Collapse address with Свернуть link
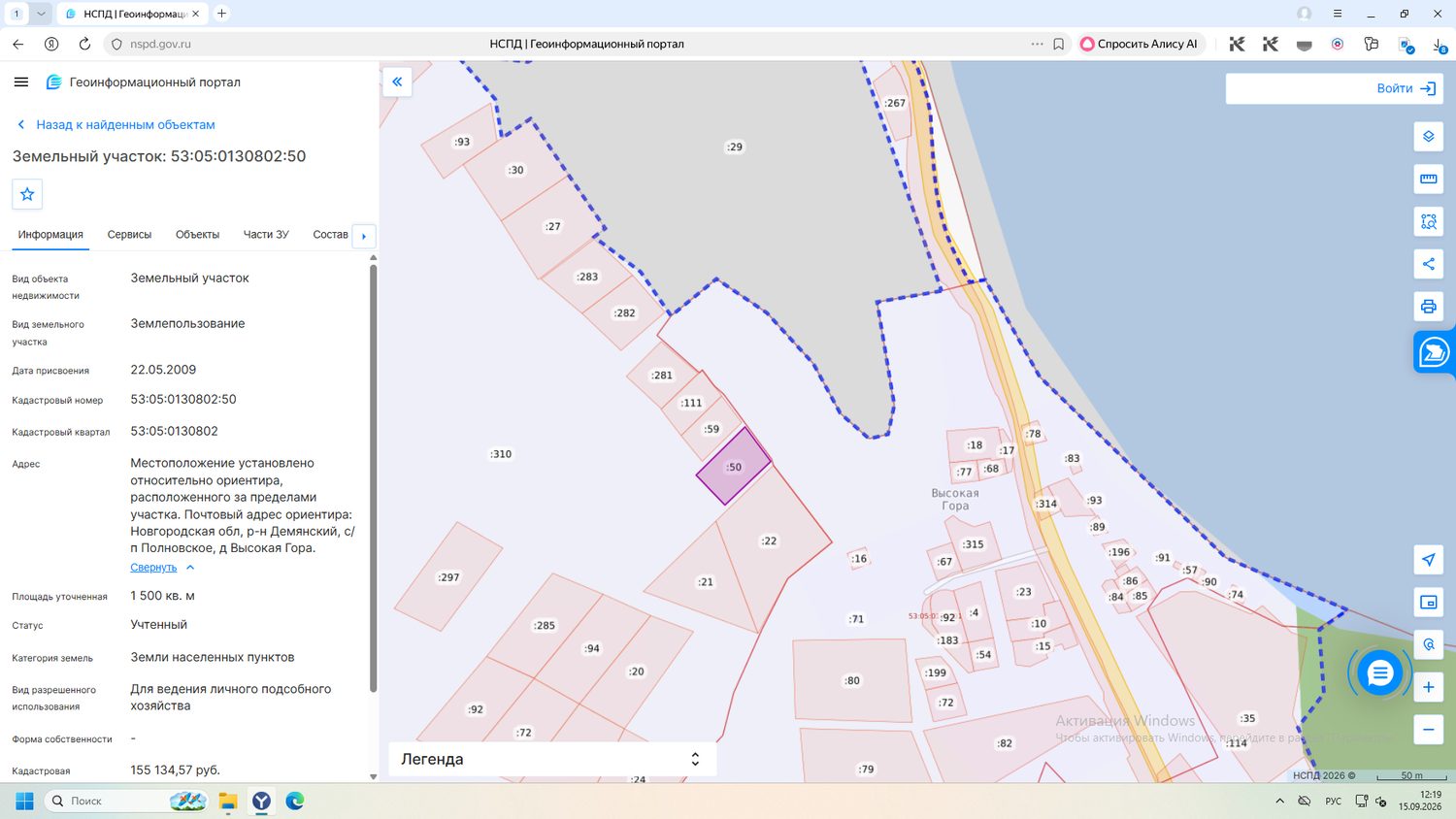 [153, 568]
